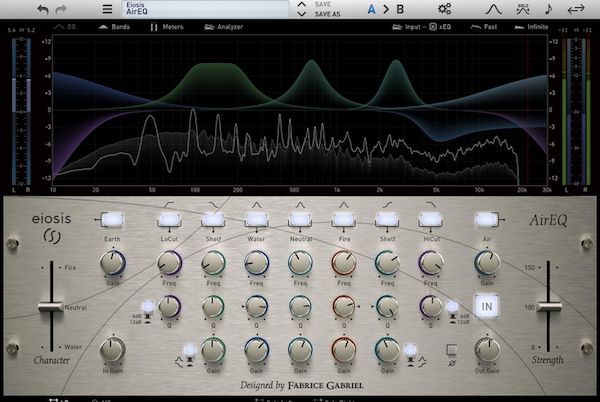The width and height of the screenshot is (600, 402).
Task: Switch to the A state
Action: coord(371,9)
